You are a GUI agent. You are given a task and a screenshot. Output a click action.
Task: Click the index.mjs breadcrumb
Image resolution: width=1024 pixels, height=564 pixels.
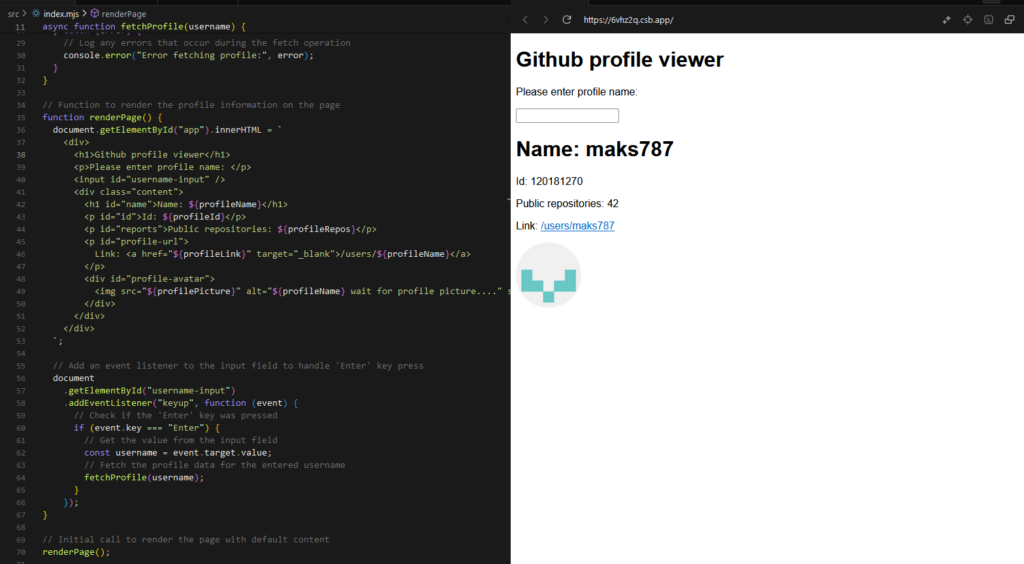coord(61,13)
